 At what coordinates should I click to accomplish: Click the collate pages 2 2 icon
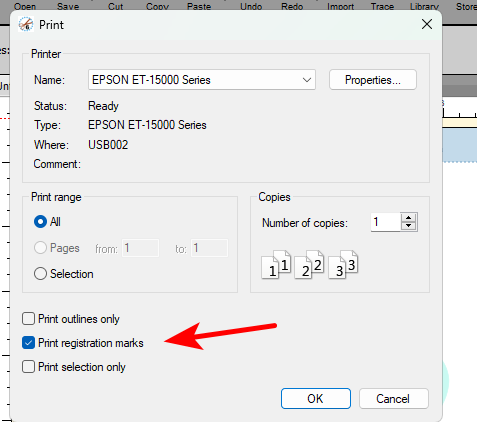pos(309,265)
